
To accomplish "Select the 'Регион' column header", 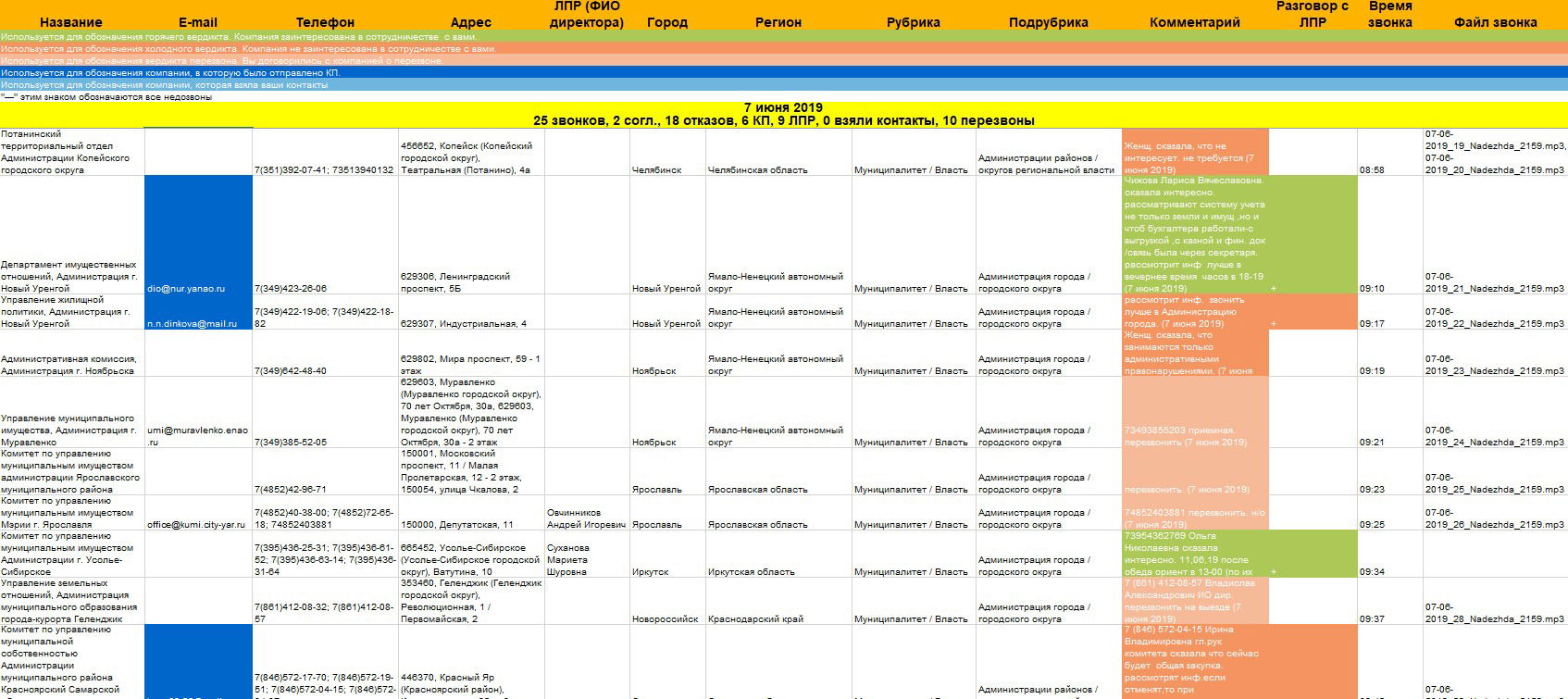I will tap(778, 22).
